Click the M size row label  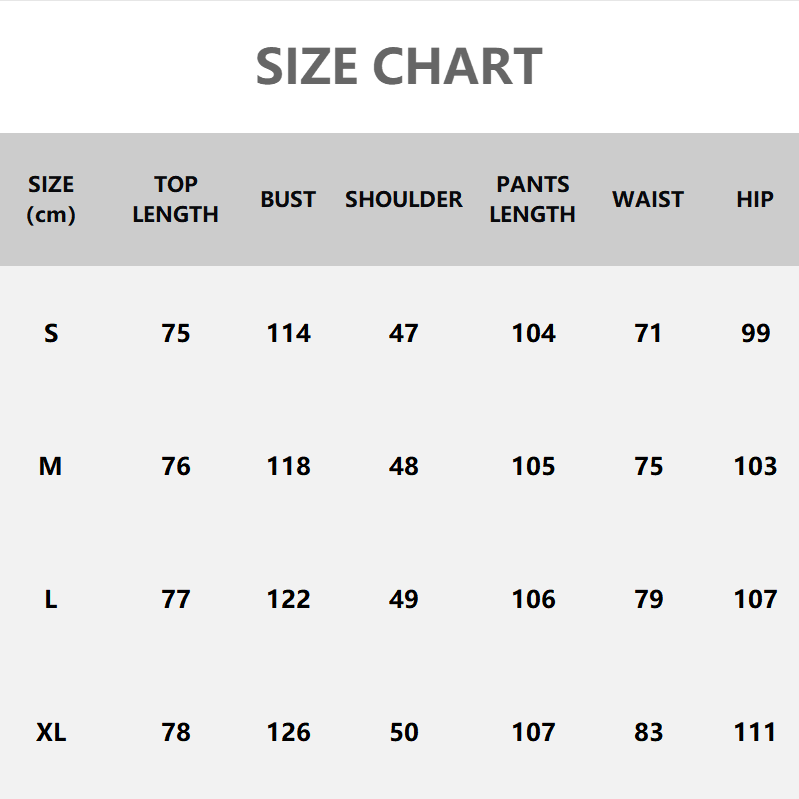click(x=51, y=466)
